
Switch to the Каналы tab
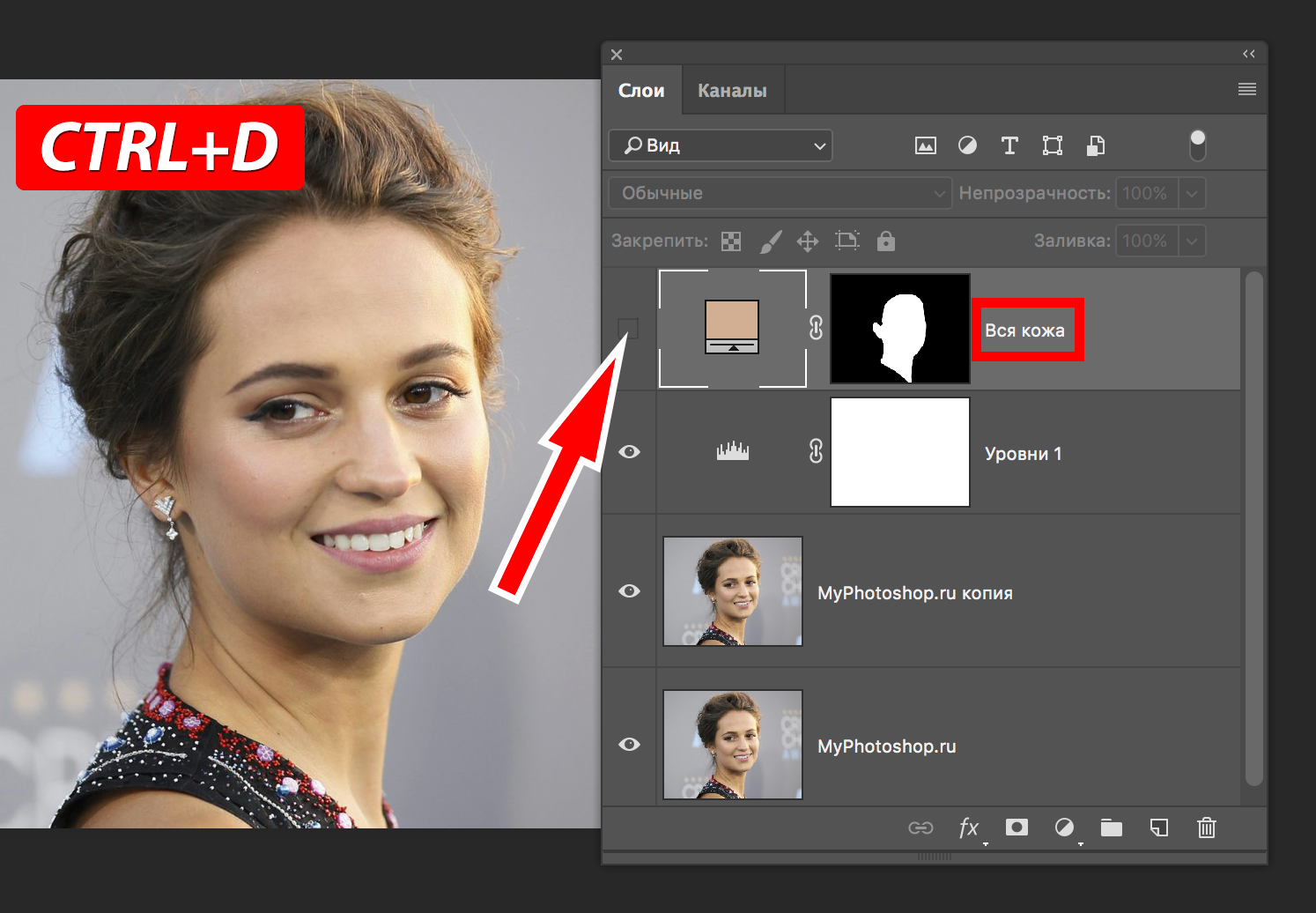click(x=731, y=89)
